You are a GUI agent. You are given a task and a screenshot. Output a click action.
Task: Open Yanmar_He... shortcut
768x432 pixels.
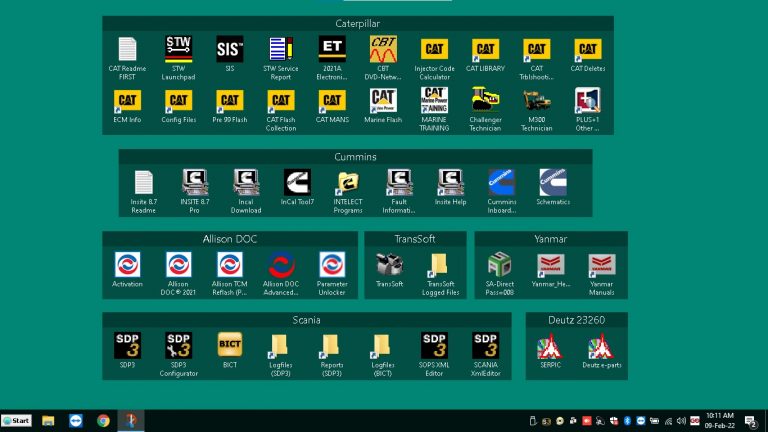pyautogui.click(x=551, y=265)
